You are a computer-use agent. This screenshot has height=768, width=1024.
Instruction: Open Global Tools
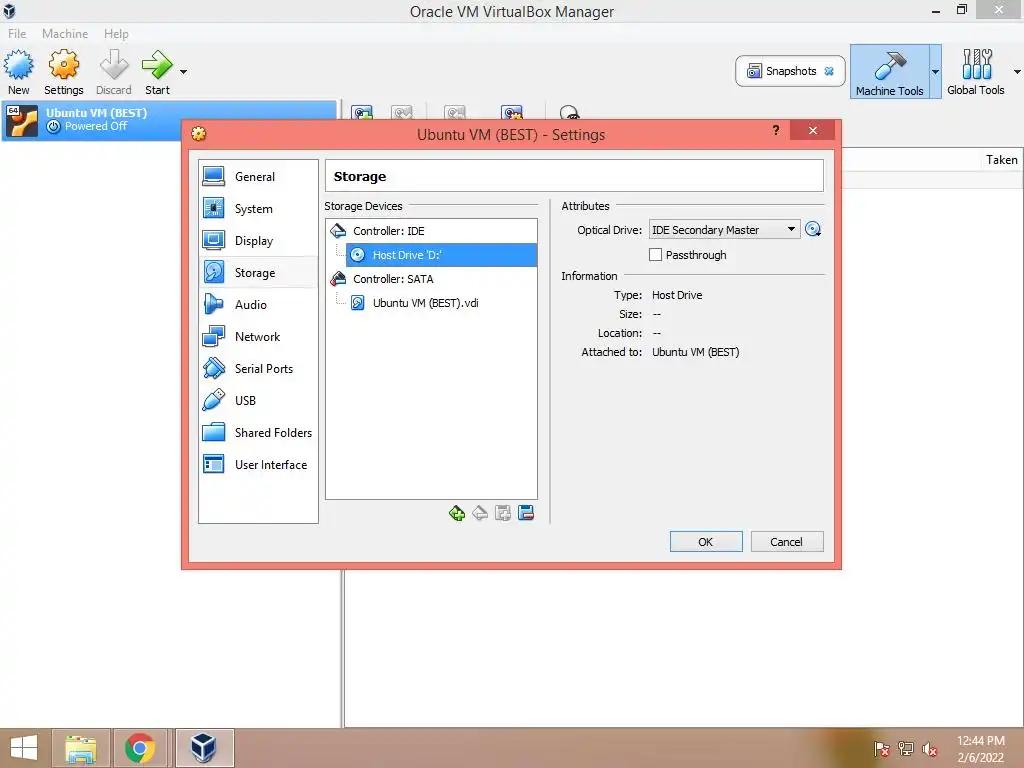[x=976, y=72]
